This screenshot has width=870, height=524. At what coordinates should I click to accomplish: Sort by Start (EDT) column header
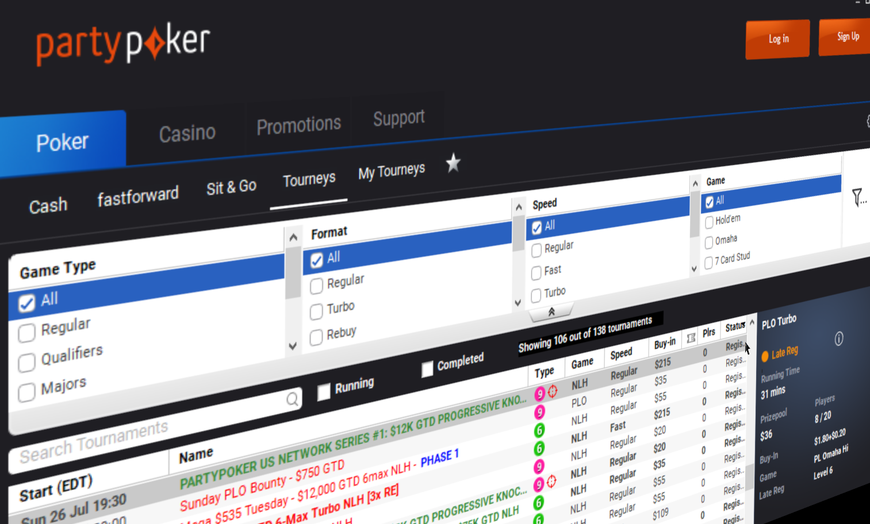[x=56, y=488]
